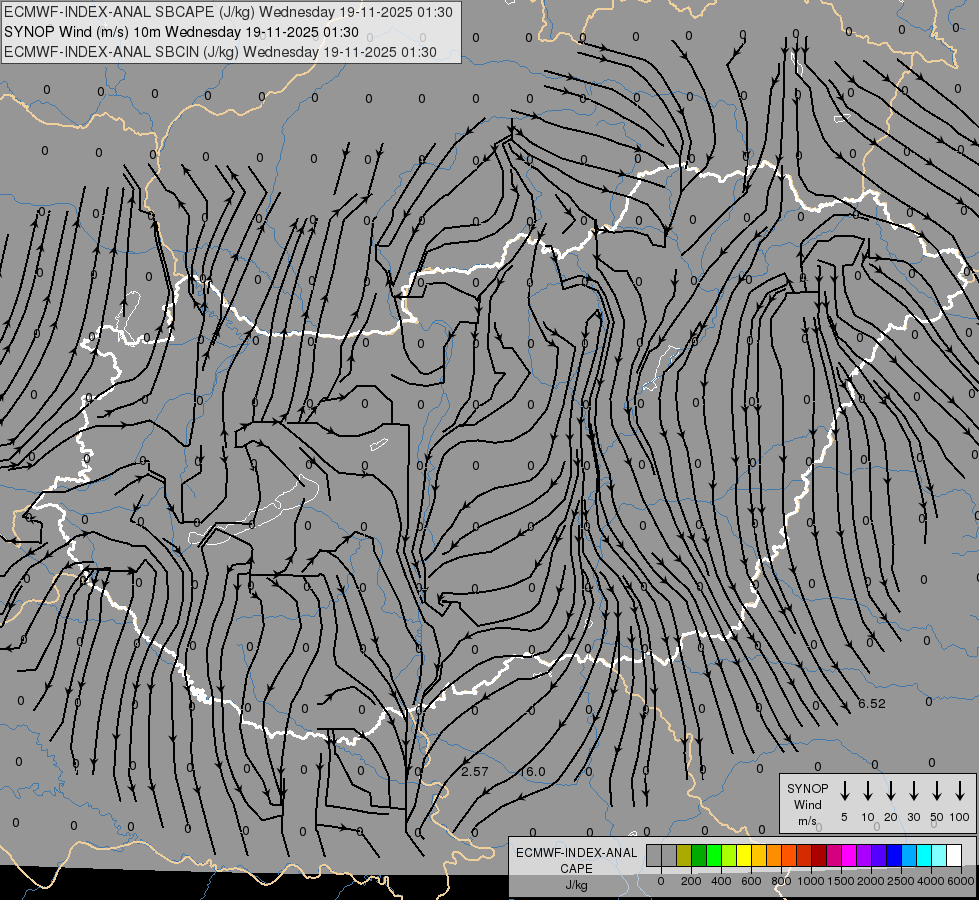Image resolution: width=979 pixels, height=900 pixels.
Task: Pick the pure yellow CAPE legend swatch
Action: click(744, 855)
